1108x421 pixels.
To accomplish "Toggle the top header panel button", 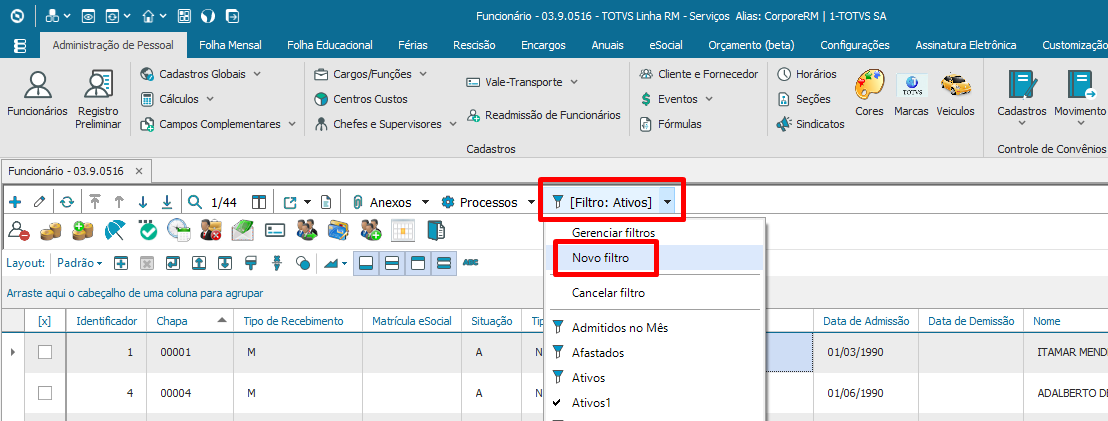I will tap(418, 263).
